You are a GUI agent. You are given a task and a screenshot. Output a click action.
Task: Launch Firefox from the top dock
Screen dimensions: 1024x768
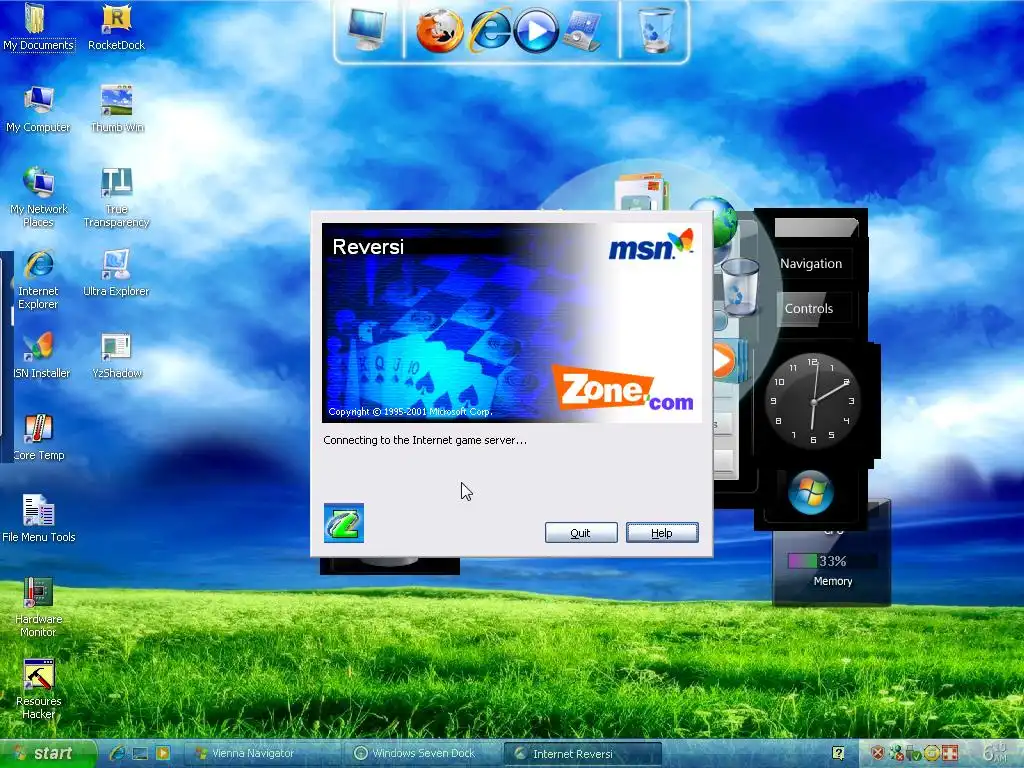(440, 30)
